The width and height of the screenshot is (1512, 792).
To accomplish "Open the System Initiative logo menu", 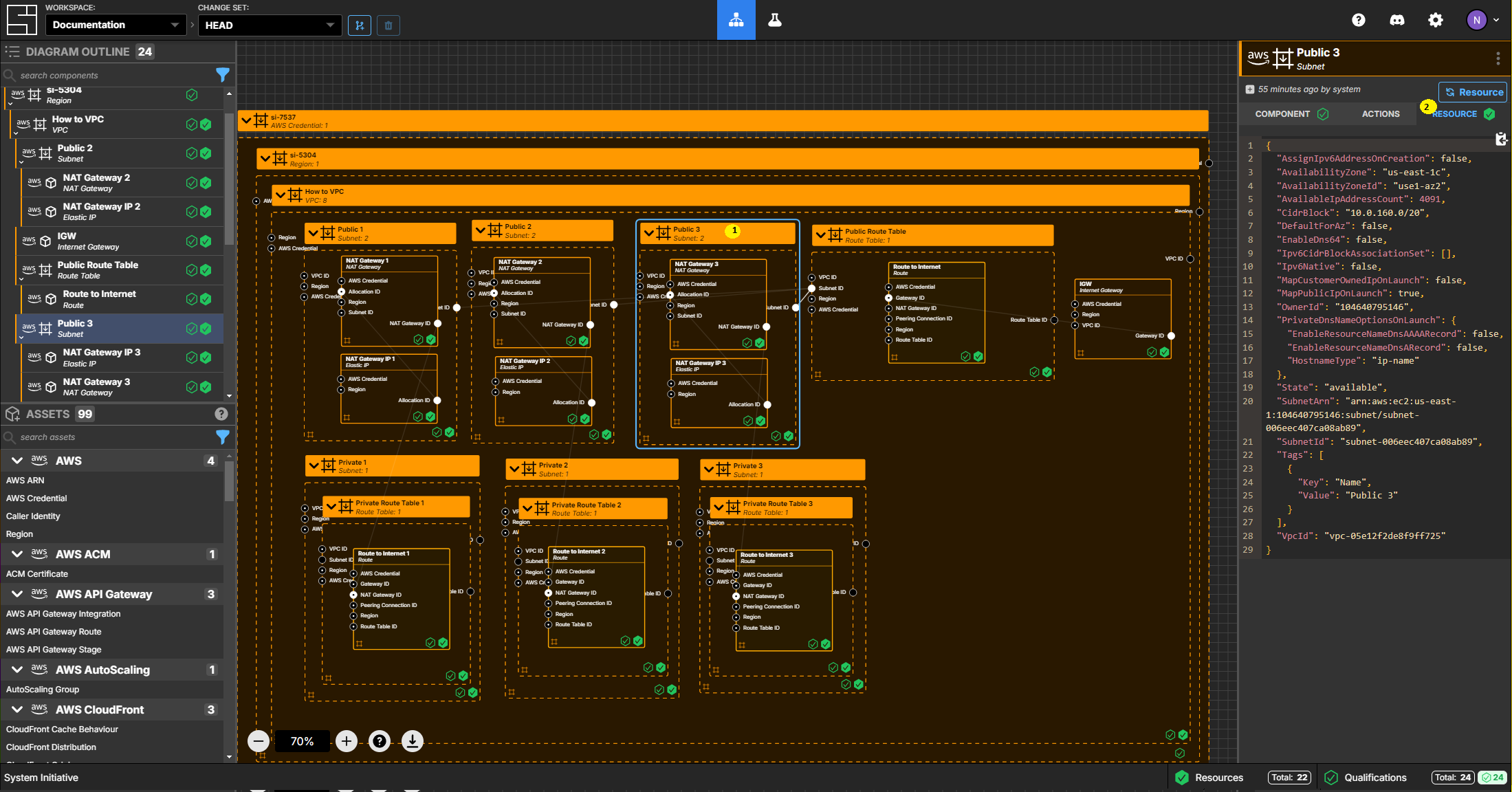I will tap(21, 19).
